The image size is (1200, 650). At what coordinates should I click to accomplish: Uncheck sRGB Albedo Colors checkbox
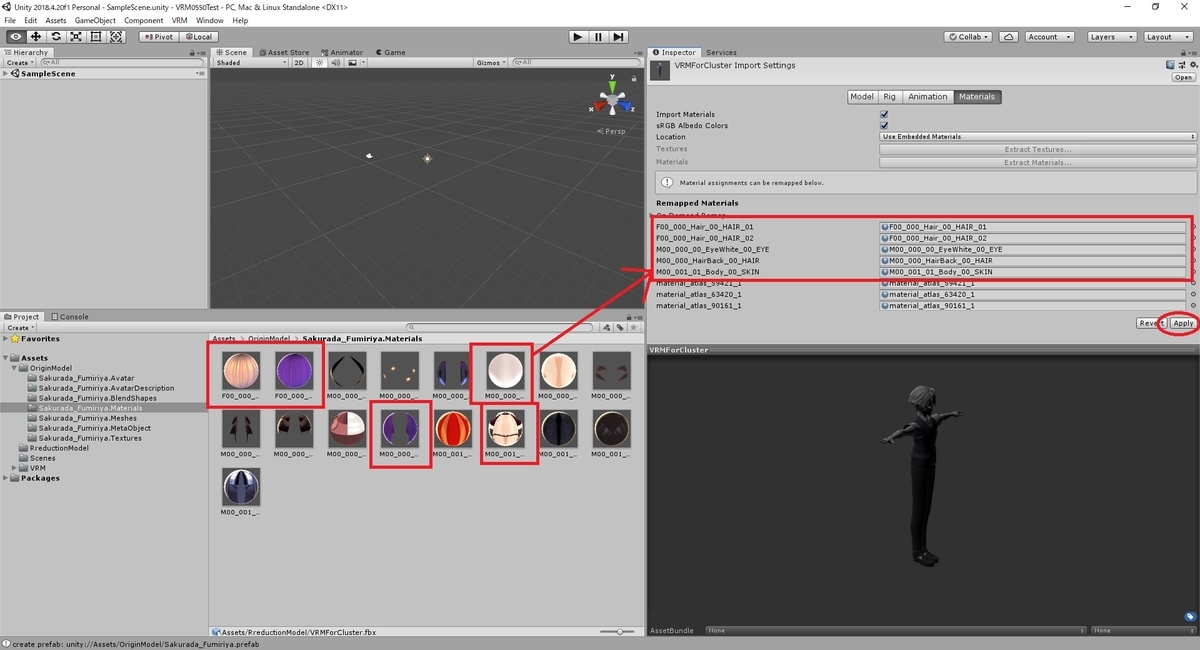click(x=884, y=126)
